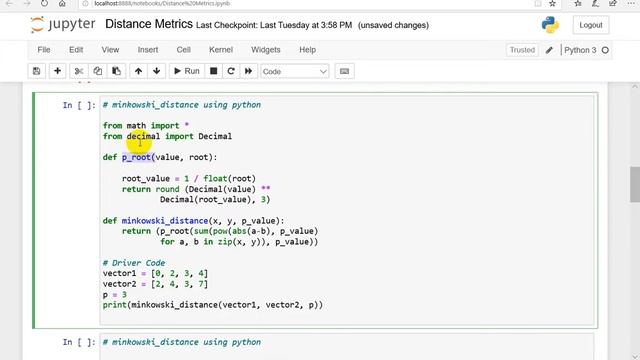Bookmark the page with the star icon
The width and height of the screenshot is (640, 360).
[552, 3]
